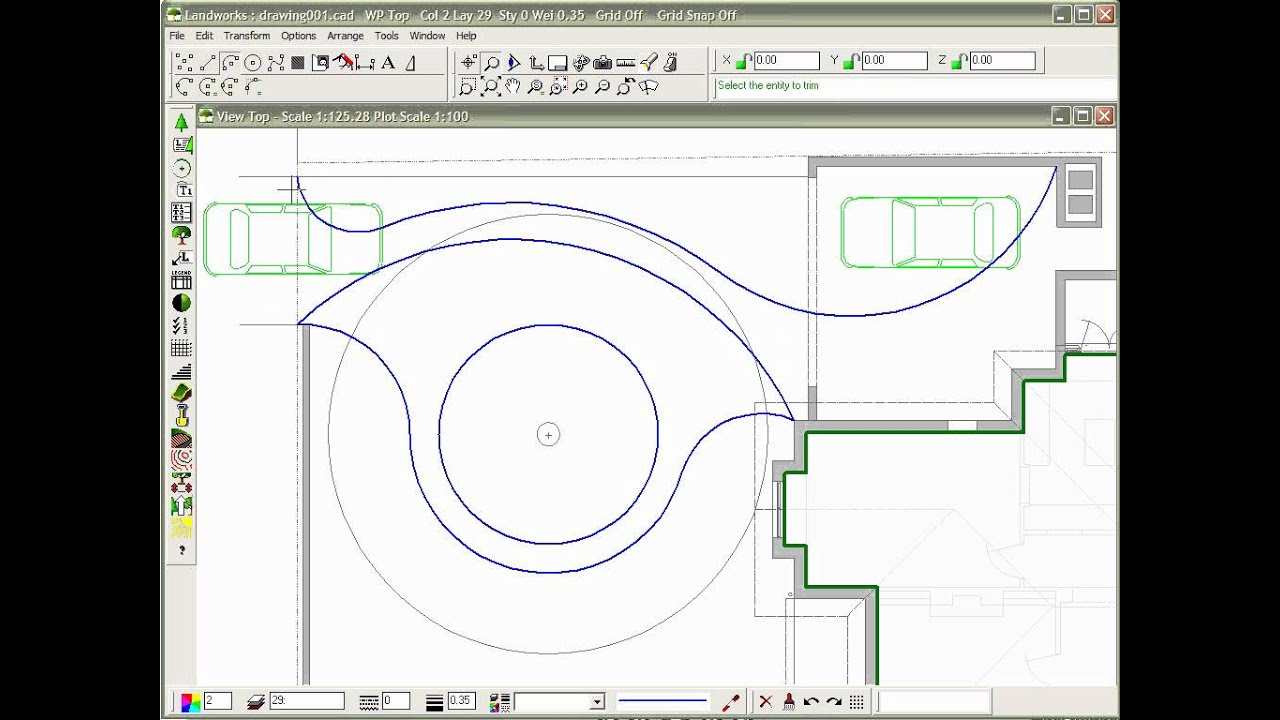Toggle the Y coordinate lock padlock

click(x=849, y=60)
